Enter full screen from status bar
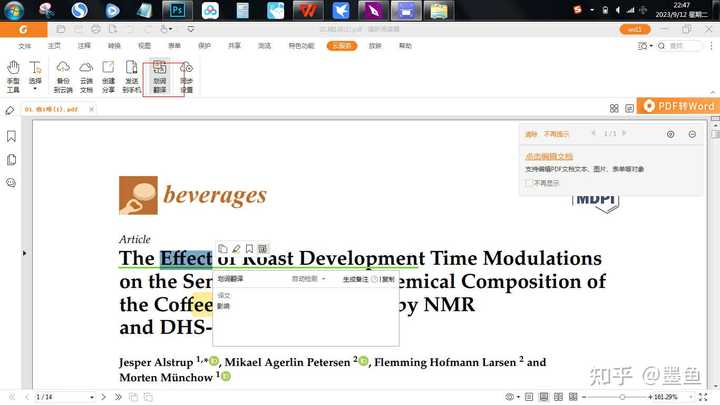Image resolution: width=720 pixels, height=405 pixels. tap(703, 397)
